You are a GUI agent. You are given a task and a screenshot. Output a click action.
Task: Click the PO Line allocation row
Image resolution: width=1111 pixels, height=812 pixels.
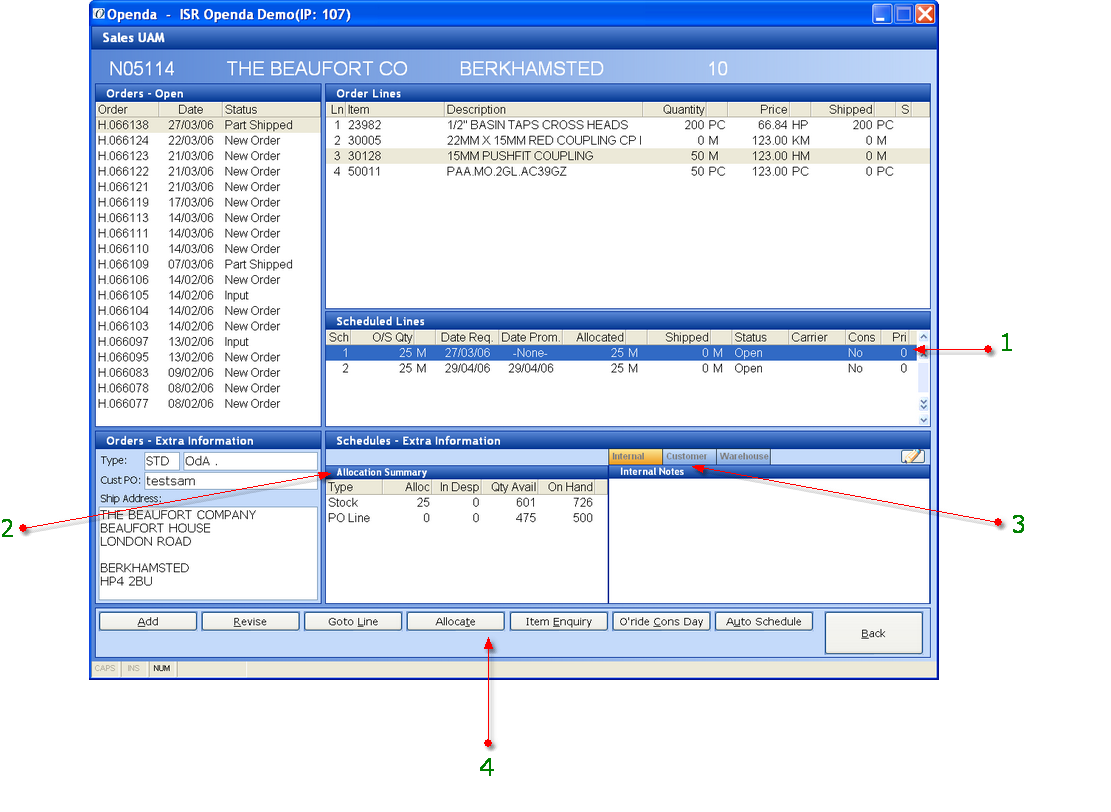466,518
